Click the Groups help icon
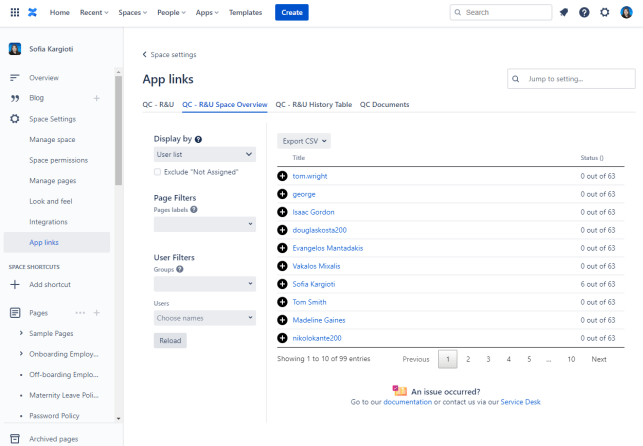This screenshot has width=643, height=446. 180,269
